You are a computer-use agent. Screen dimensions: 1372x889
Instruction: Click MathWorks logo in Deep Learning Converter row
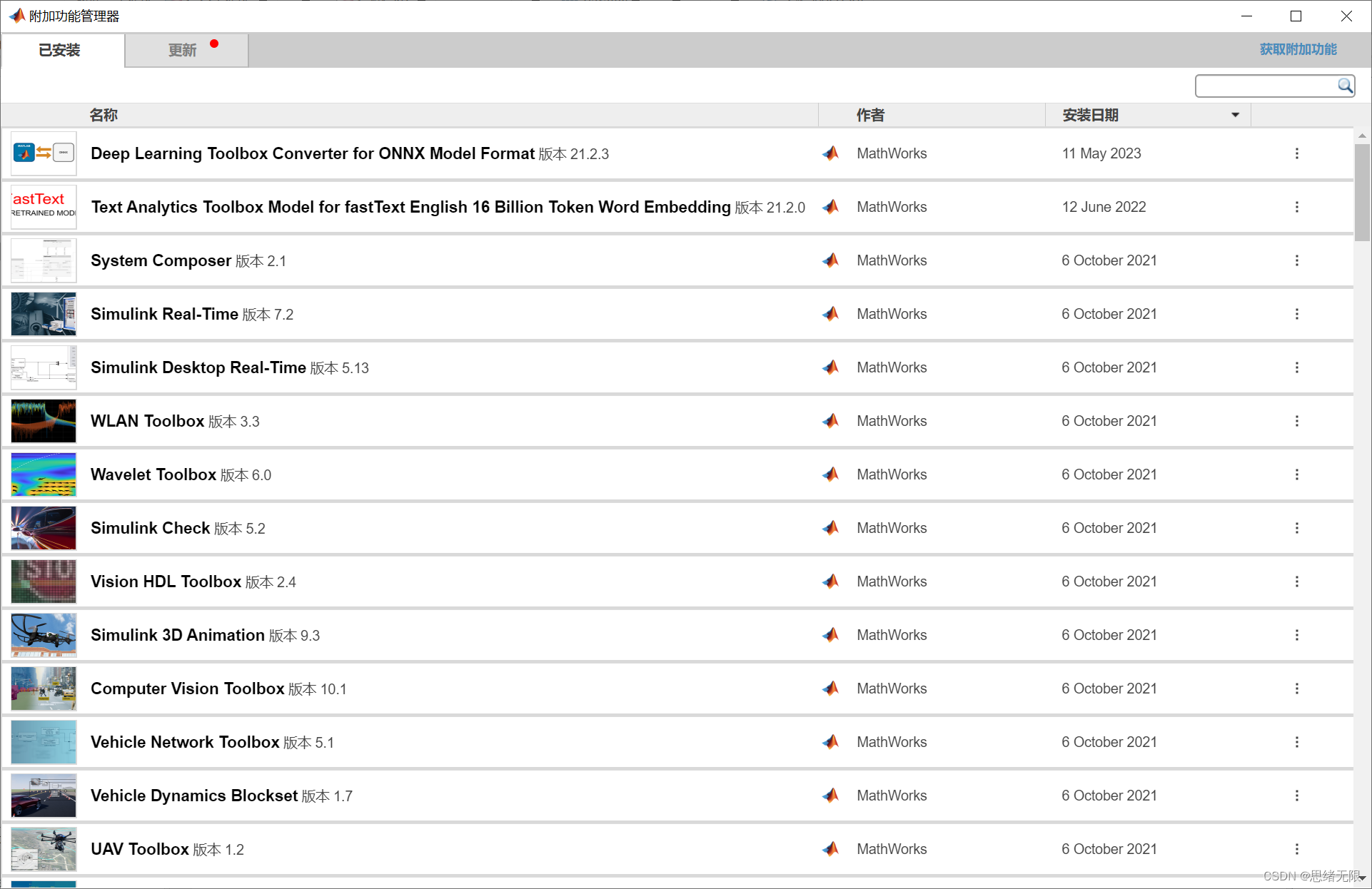click(830, 153)
